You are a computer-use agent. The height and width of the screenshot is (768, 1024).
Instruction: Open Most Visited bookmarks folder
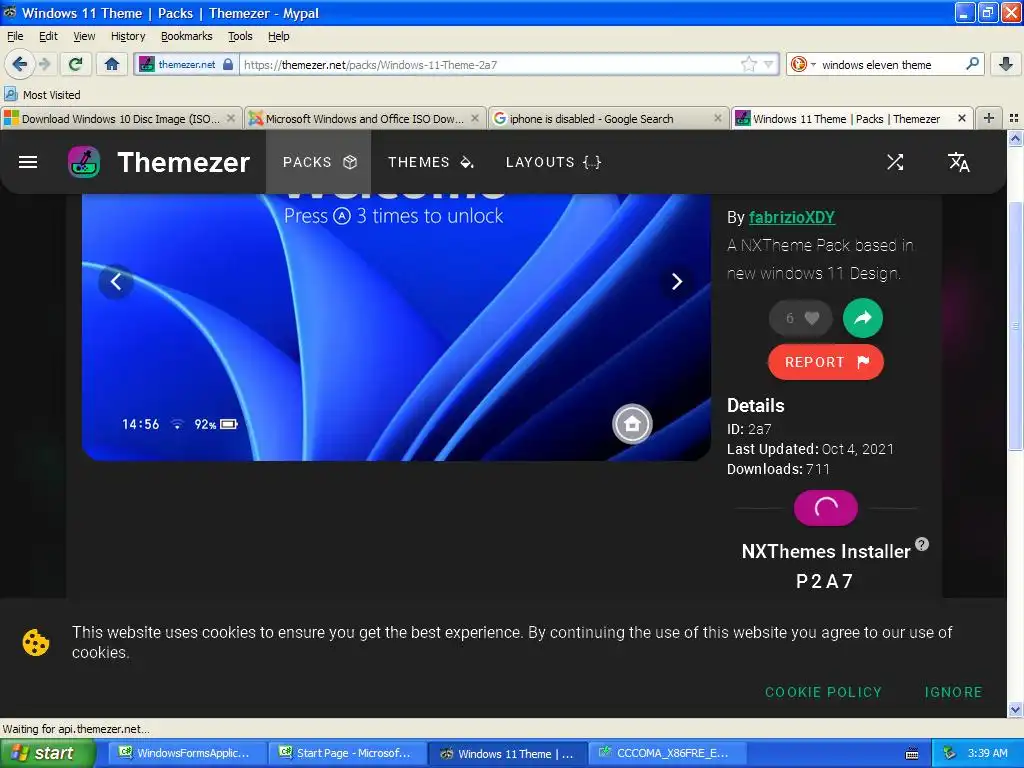(x=43, y=95)
